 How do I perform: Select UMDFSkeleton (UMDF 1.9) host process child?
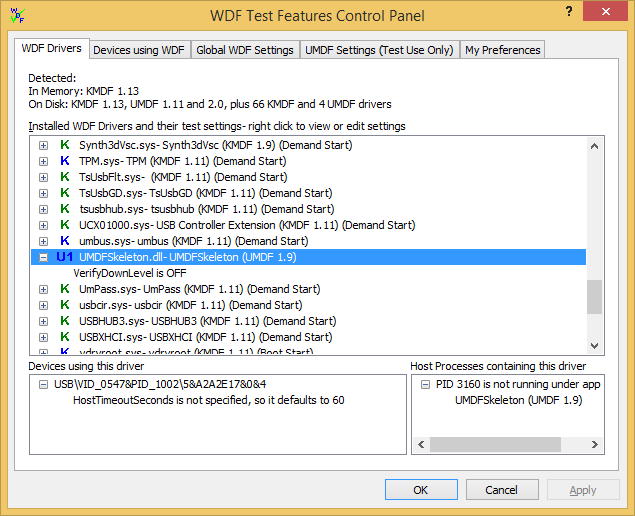click(518, 400)
